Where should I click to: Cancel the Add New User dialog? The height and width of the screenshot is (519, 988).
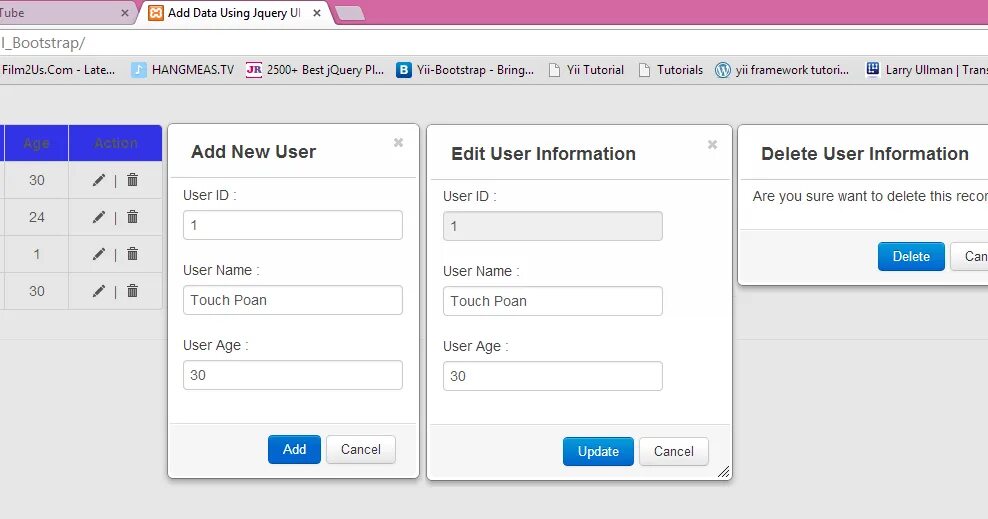pyautogui.click(x=360, y=449)
